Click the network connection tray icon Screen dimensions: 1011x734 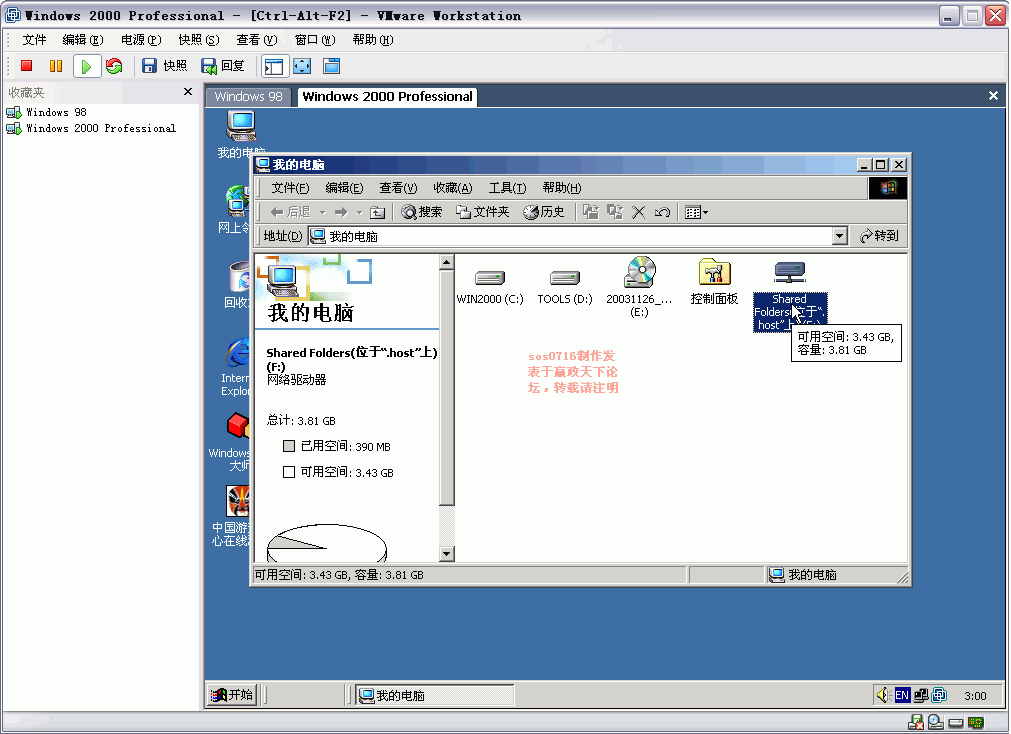click(921, 695)
